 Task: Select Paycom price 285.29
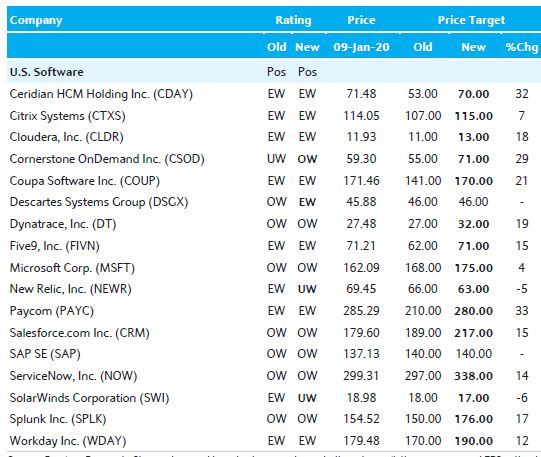[361, 311]
